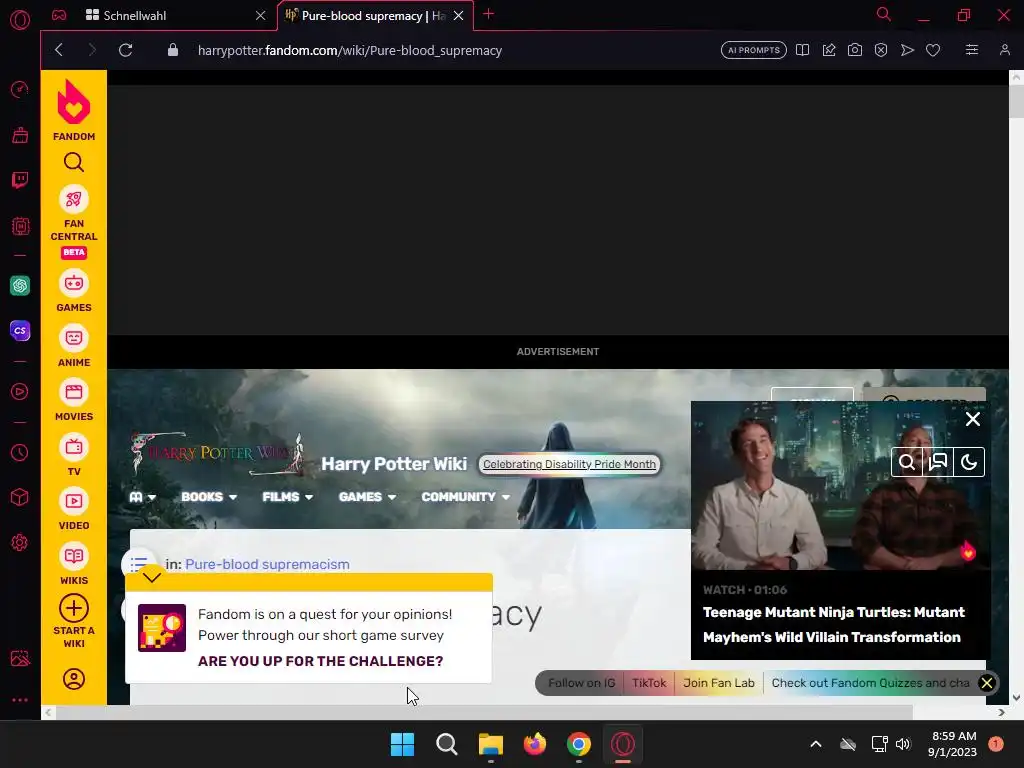Close the floating video player
The height and width of the screenshot is (768, 1024).
point(973,419)
